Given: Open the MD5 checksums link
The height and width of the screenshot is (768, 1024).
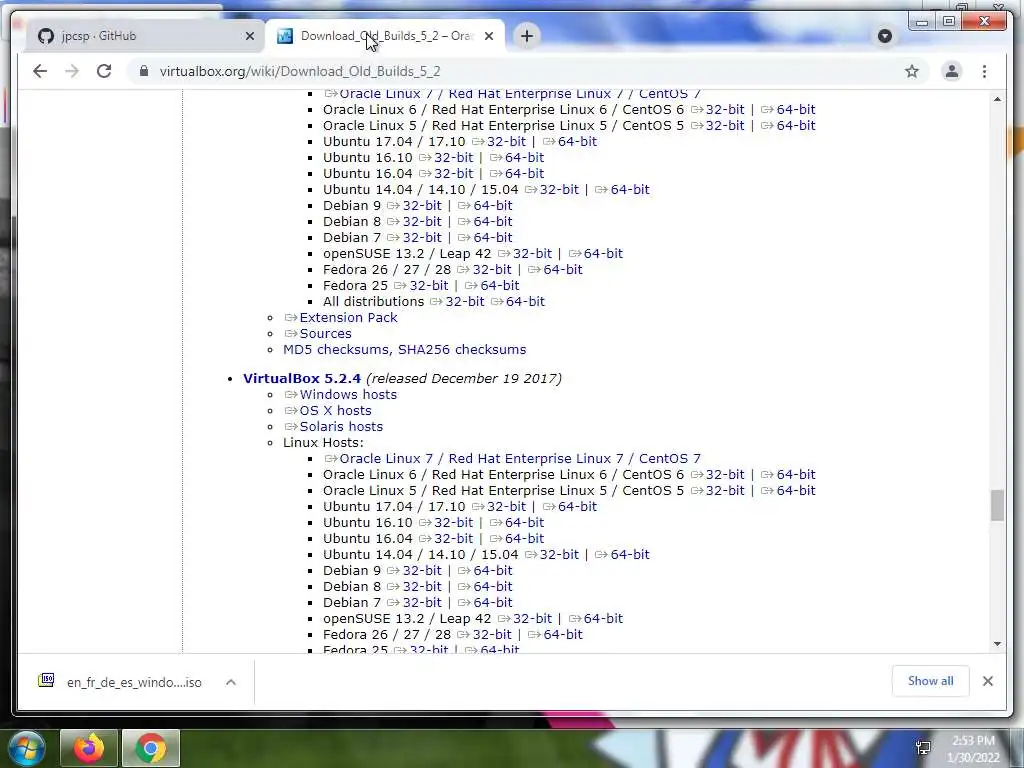Looking at the screenshot, I should pyautogui.click(x=337, y=349).
